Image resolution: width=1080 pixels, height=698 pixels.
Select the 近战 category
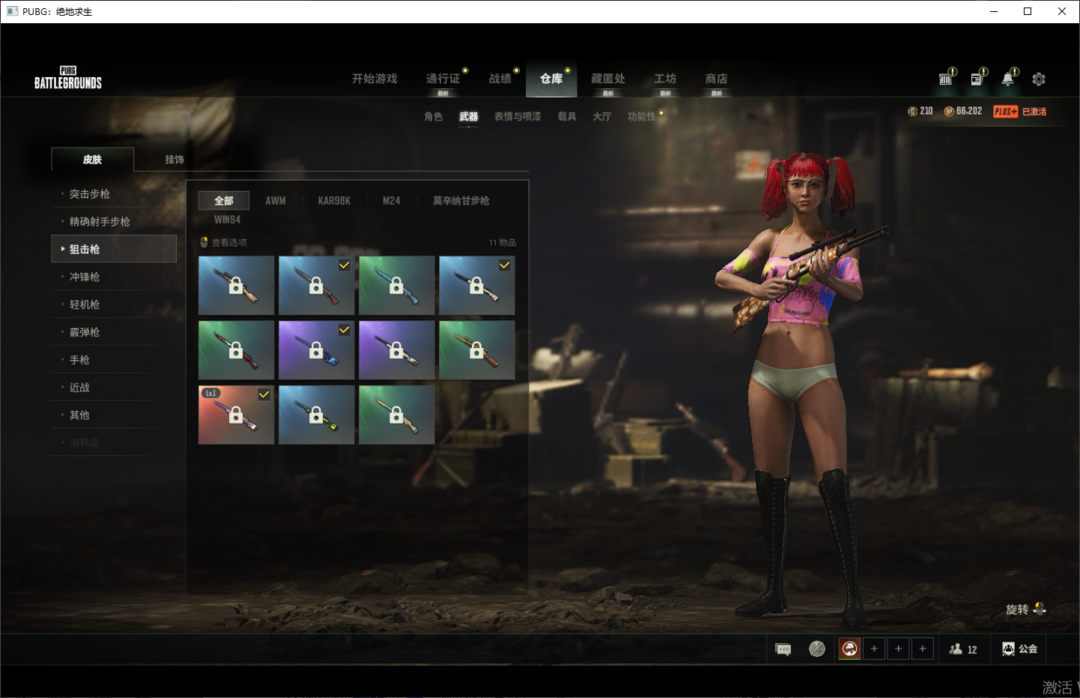(114, 387)
